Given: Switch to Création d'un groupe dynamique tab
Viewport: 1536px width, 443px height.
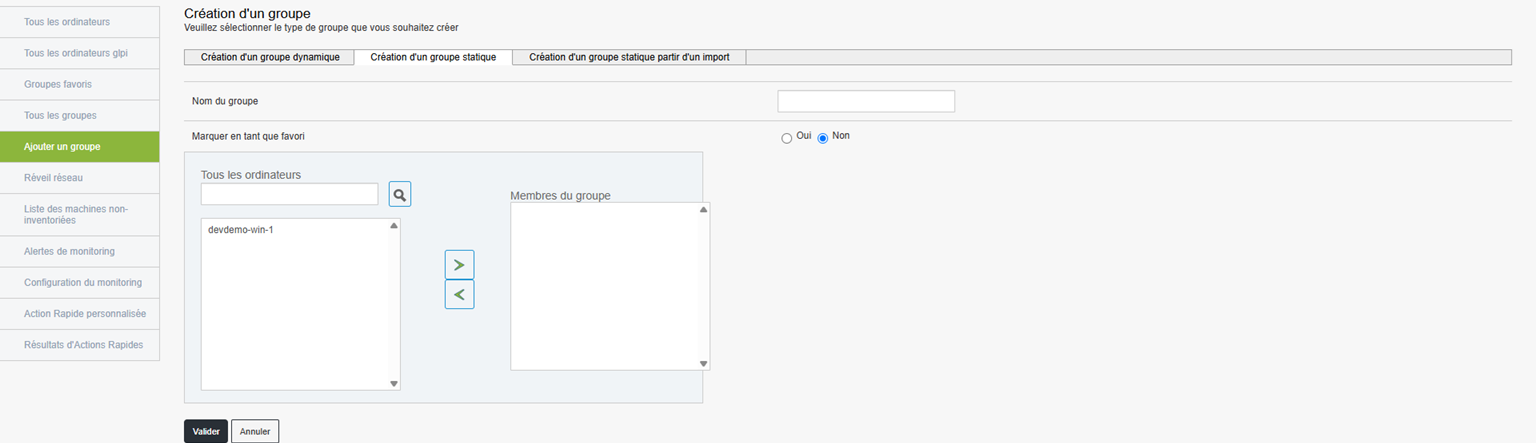Looking at the screenshot, I should coord(270,57).
